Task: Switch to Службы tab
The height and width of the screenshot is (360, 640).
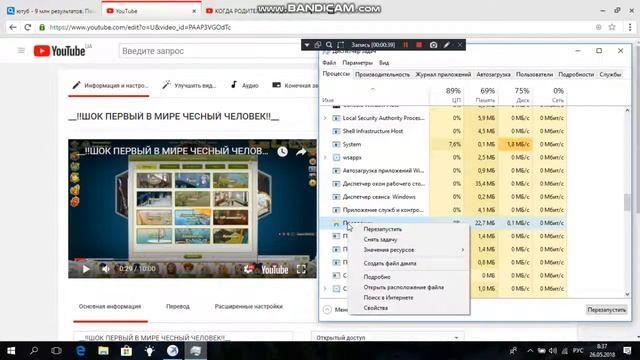Action: pos(610,75)
